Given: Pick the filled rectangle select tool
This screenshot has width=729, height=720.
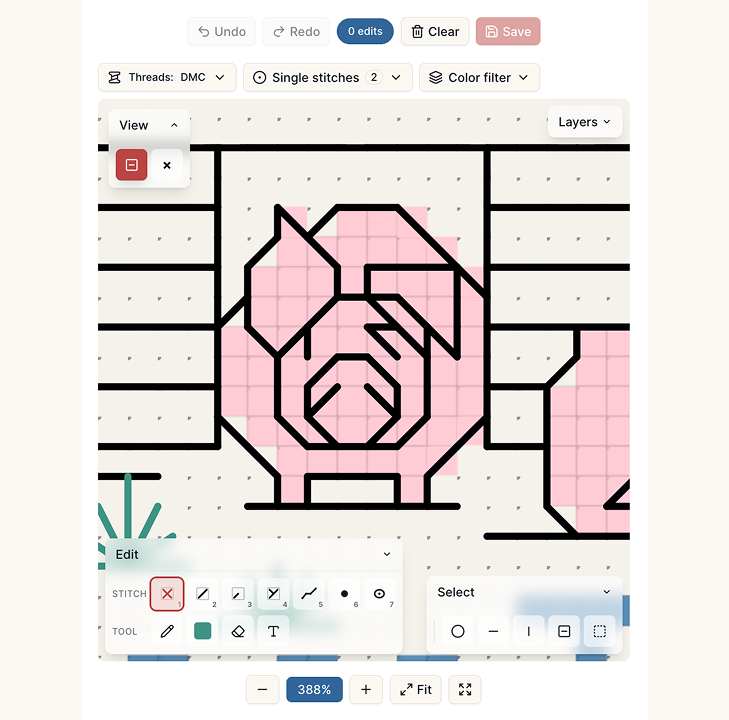Looking at the screenshot, I should coord(564,631).
